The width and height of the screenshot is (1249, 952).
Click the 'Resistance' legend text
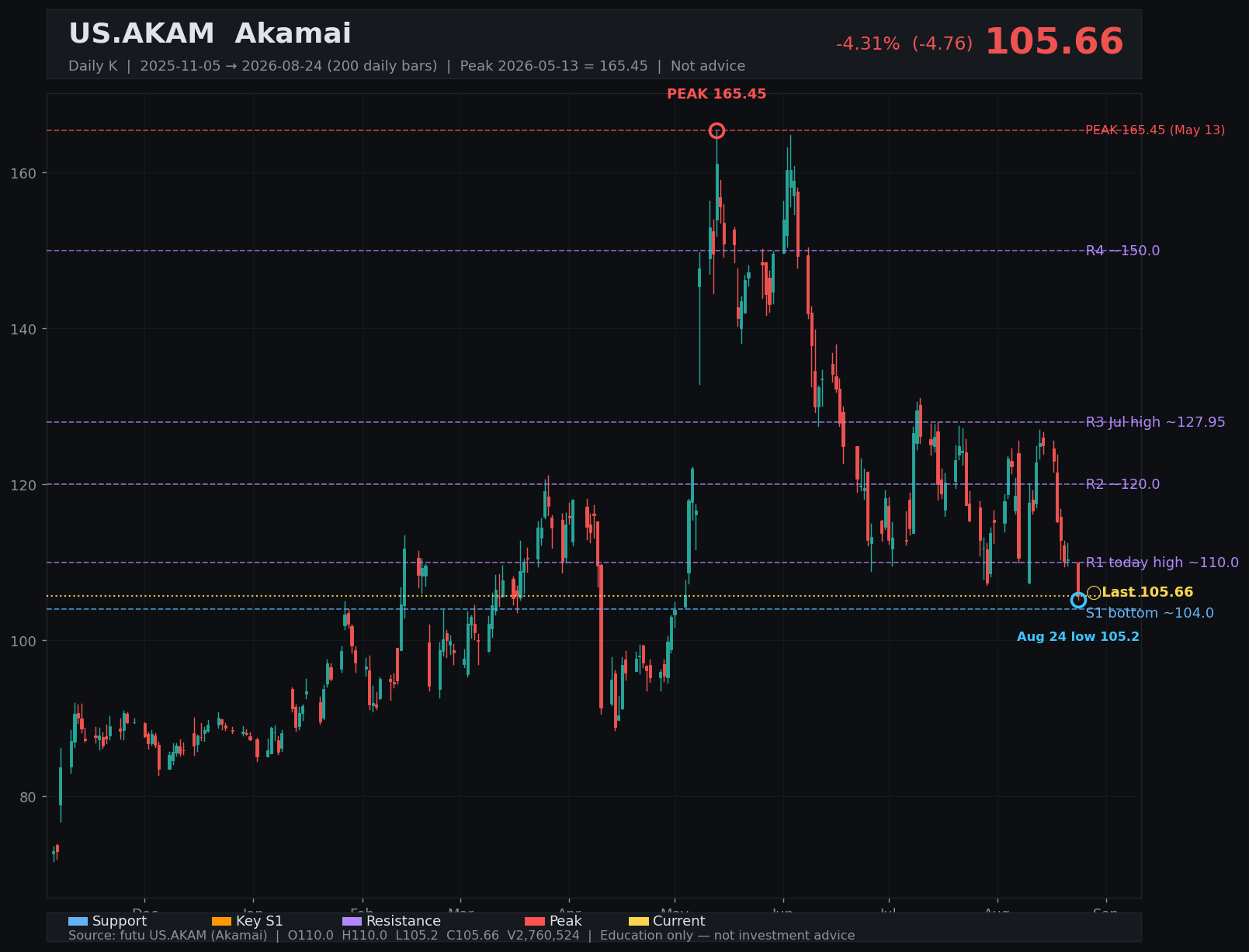(x=404, y=921)
